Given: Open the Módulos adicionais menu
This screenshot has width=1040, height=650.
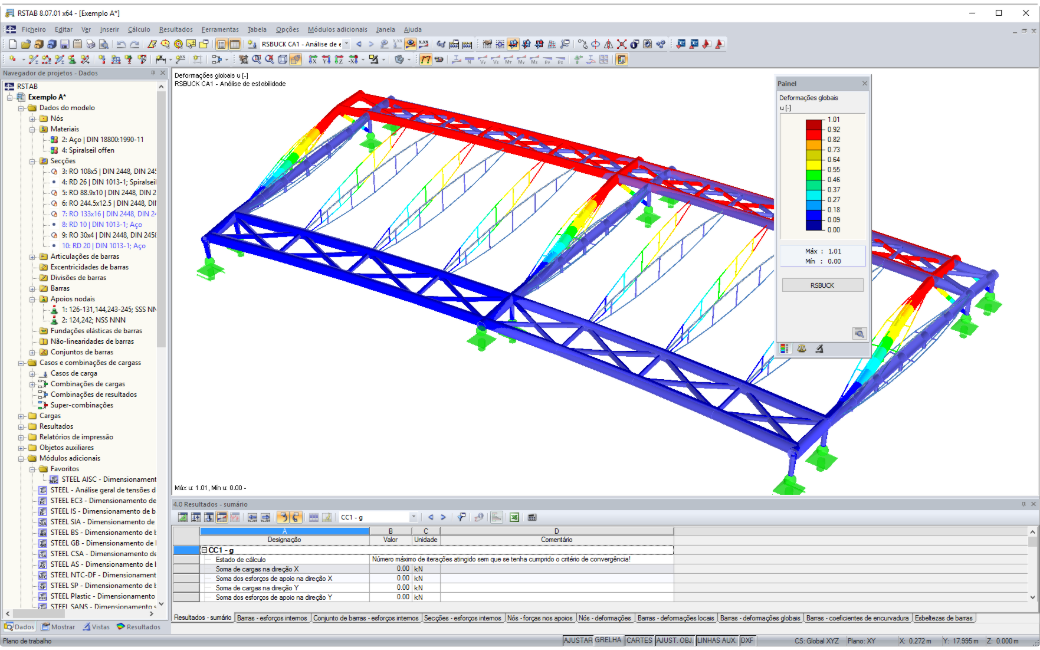Looking at the screenshot, I should coord(337,29).
